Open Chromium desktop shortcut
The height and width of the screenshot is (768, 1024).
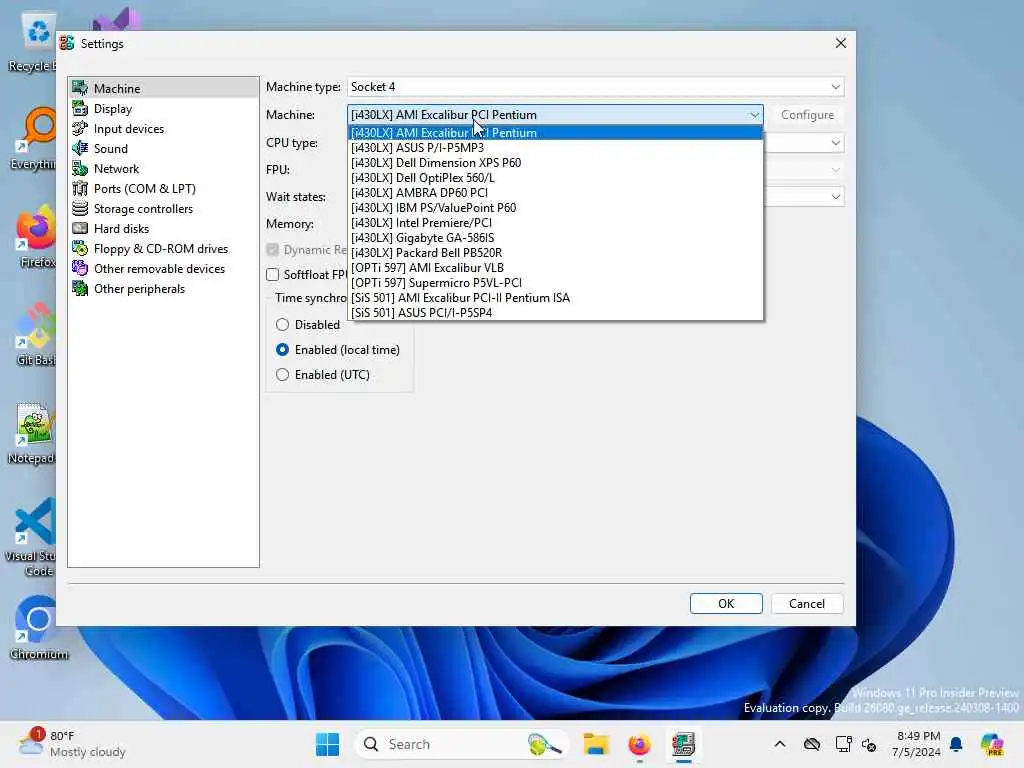coord(38,627)
